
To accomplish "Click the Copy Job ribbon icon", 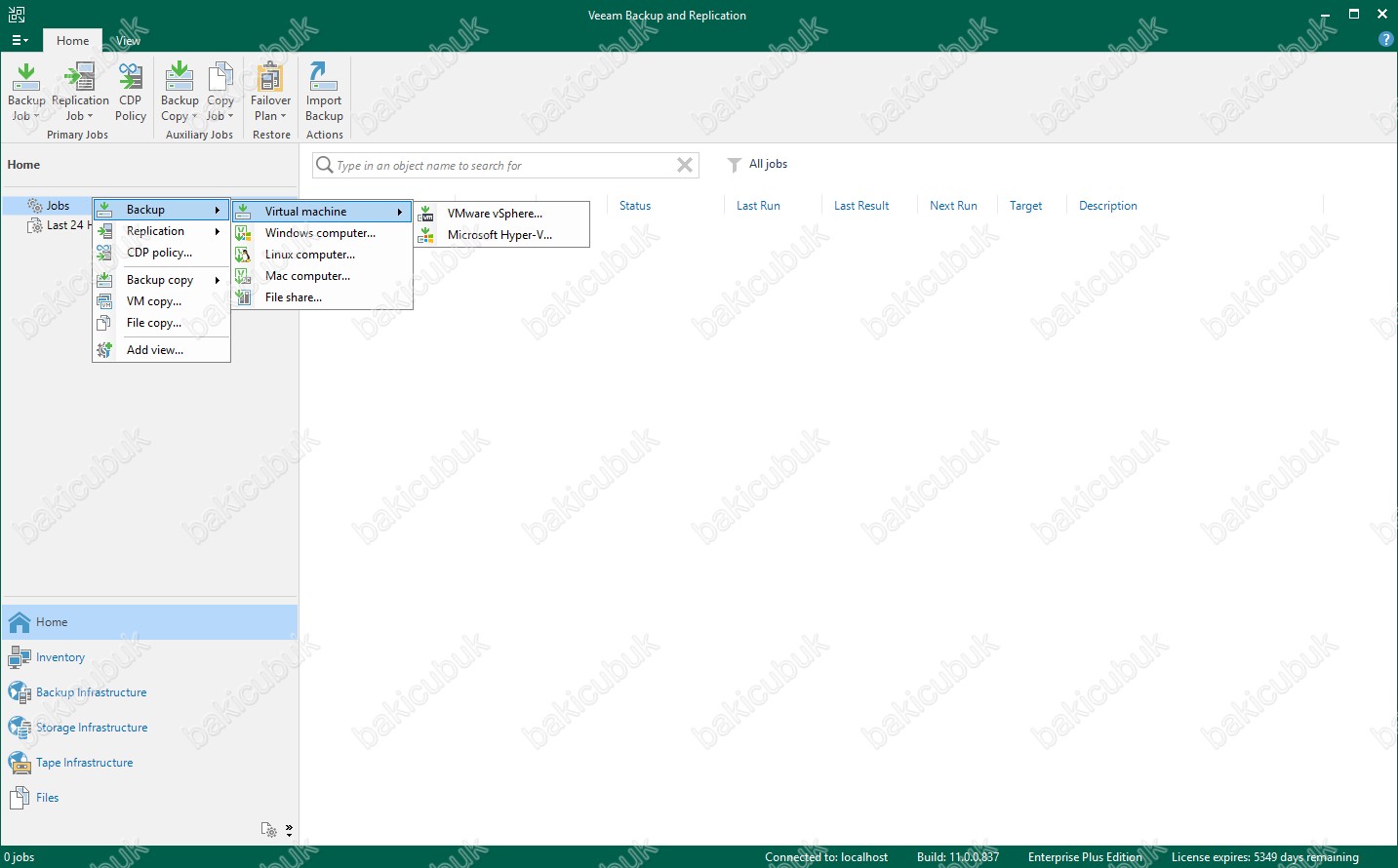I will pyautogui.click(x=220, y=92).
